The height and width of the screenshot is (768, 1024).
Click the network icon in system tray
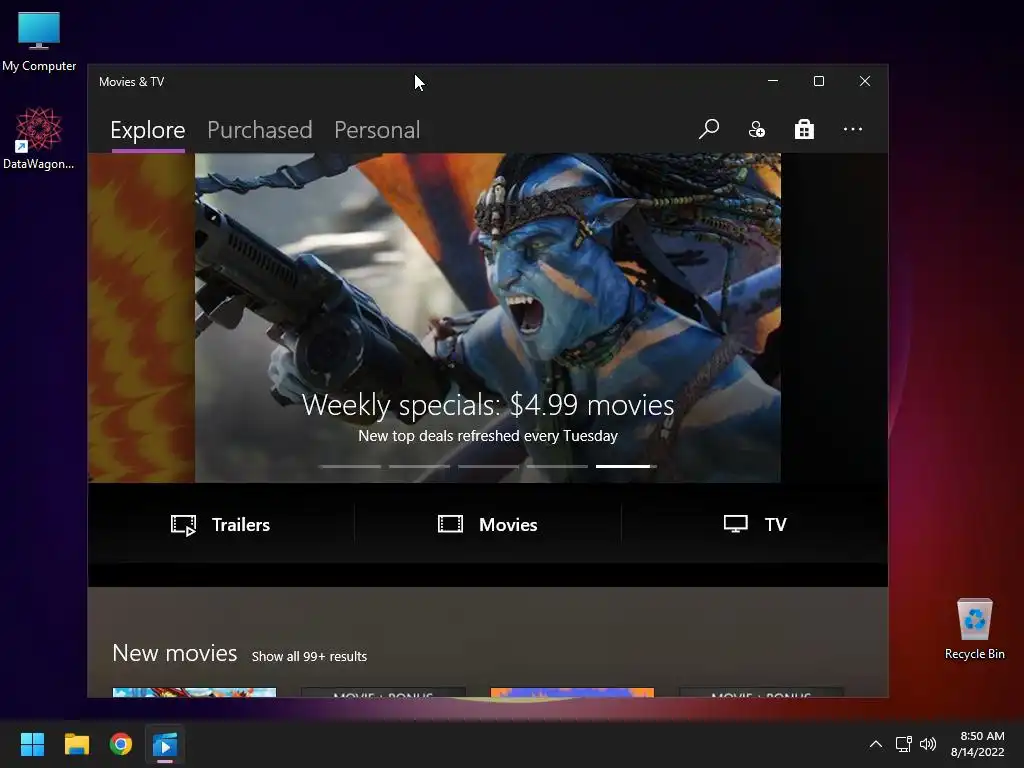point(903,744)
